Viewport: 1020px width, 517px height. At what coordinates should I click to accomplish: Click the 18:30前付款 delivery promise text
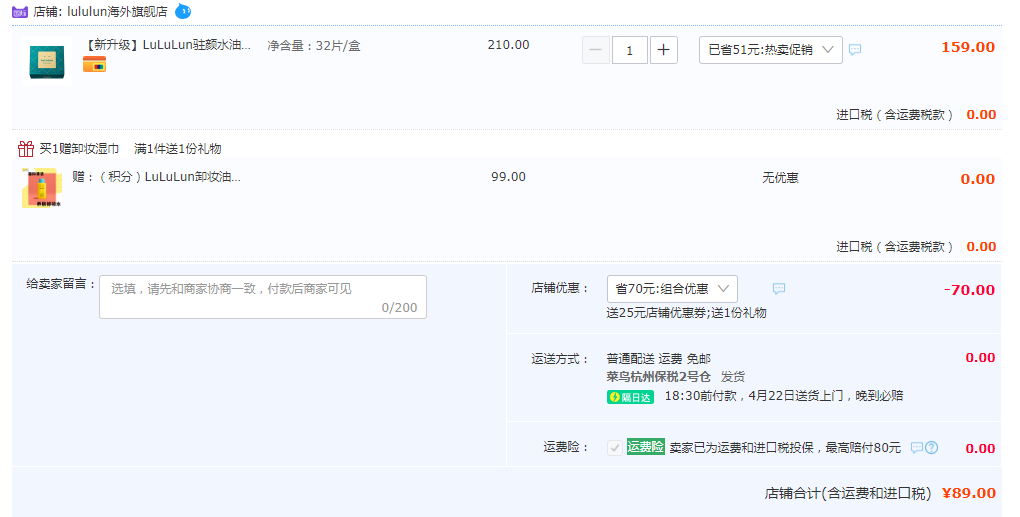[x=784, y=396]
